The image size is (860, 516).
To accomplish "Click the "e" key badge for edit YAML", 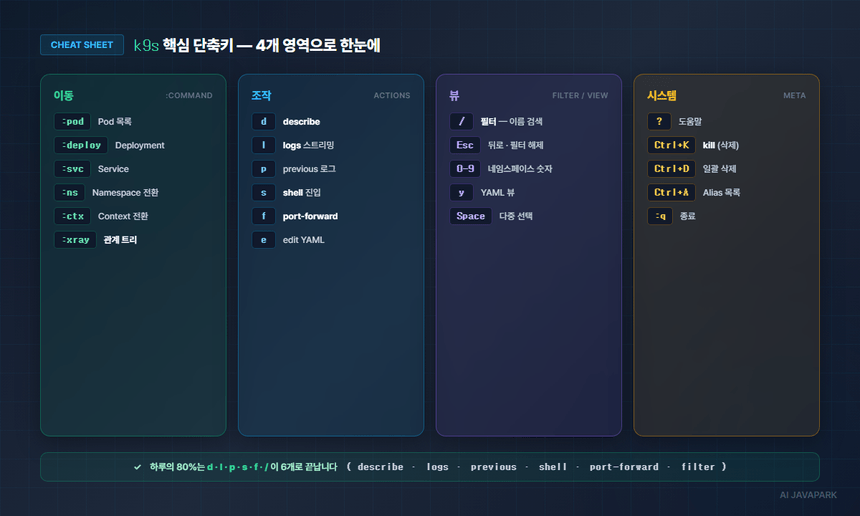I will (263, 240).
